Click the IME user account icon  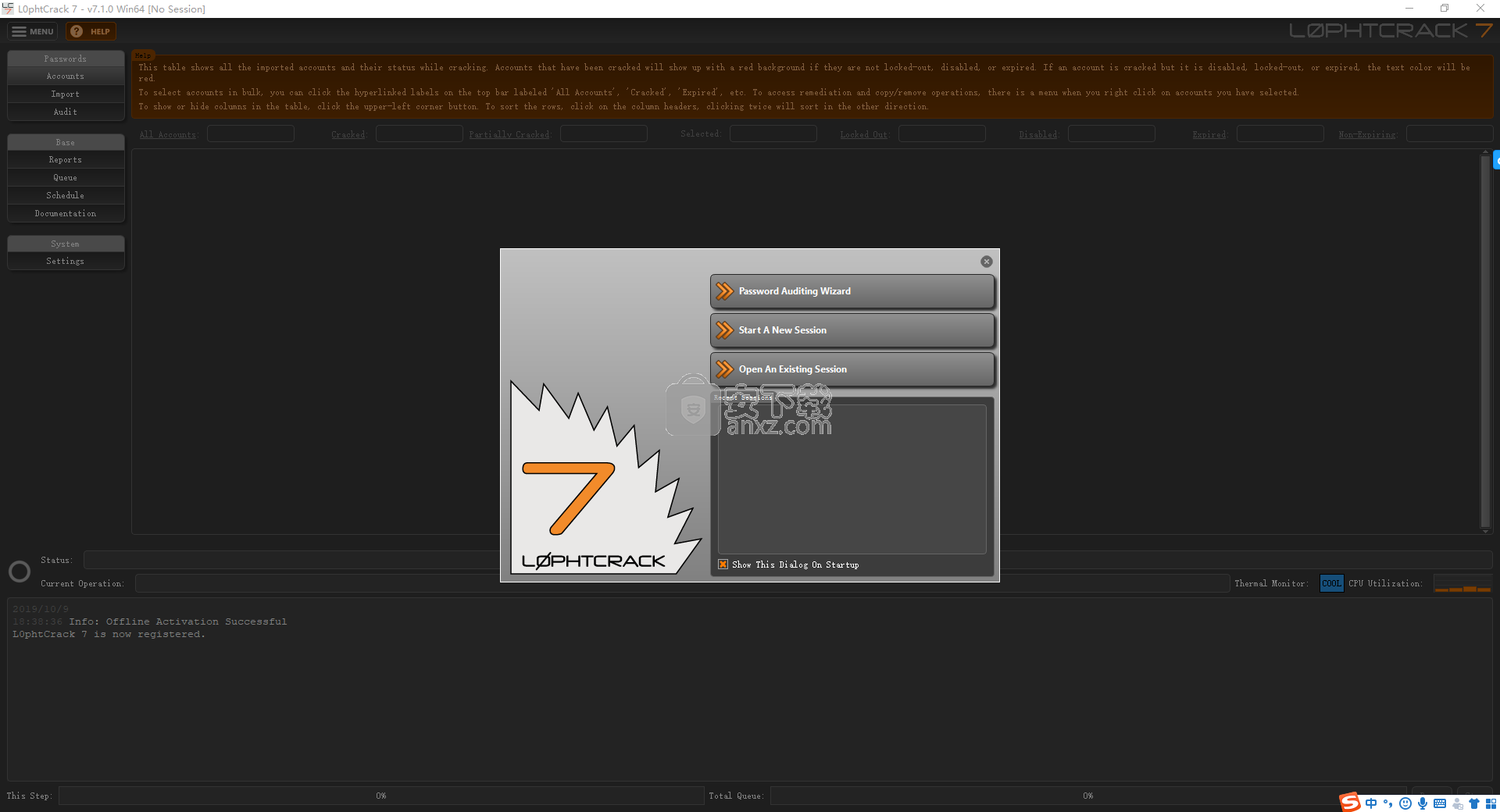tap(1457, 803)
